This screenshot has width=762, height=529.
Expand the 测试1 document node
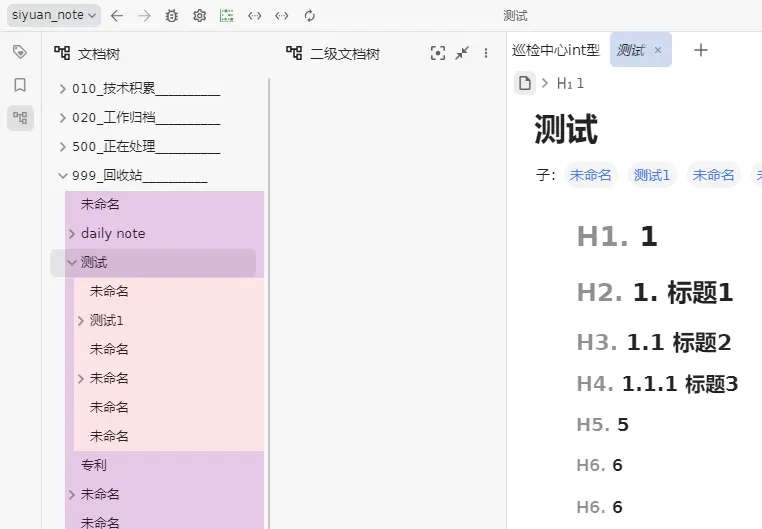[x=81, y=321]
